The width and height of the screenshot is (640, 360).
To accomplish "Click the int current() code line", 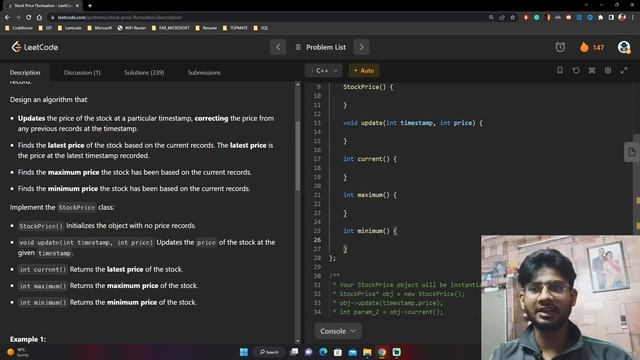I will click(370, 159).
